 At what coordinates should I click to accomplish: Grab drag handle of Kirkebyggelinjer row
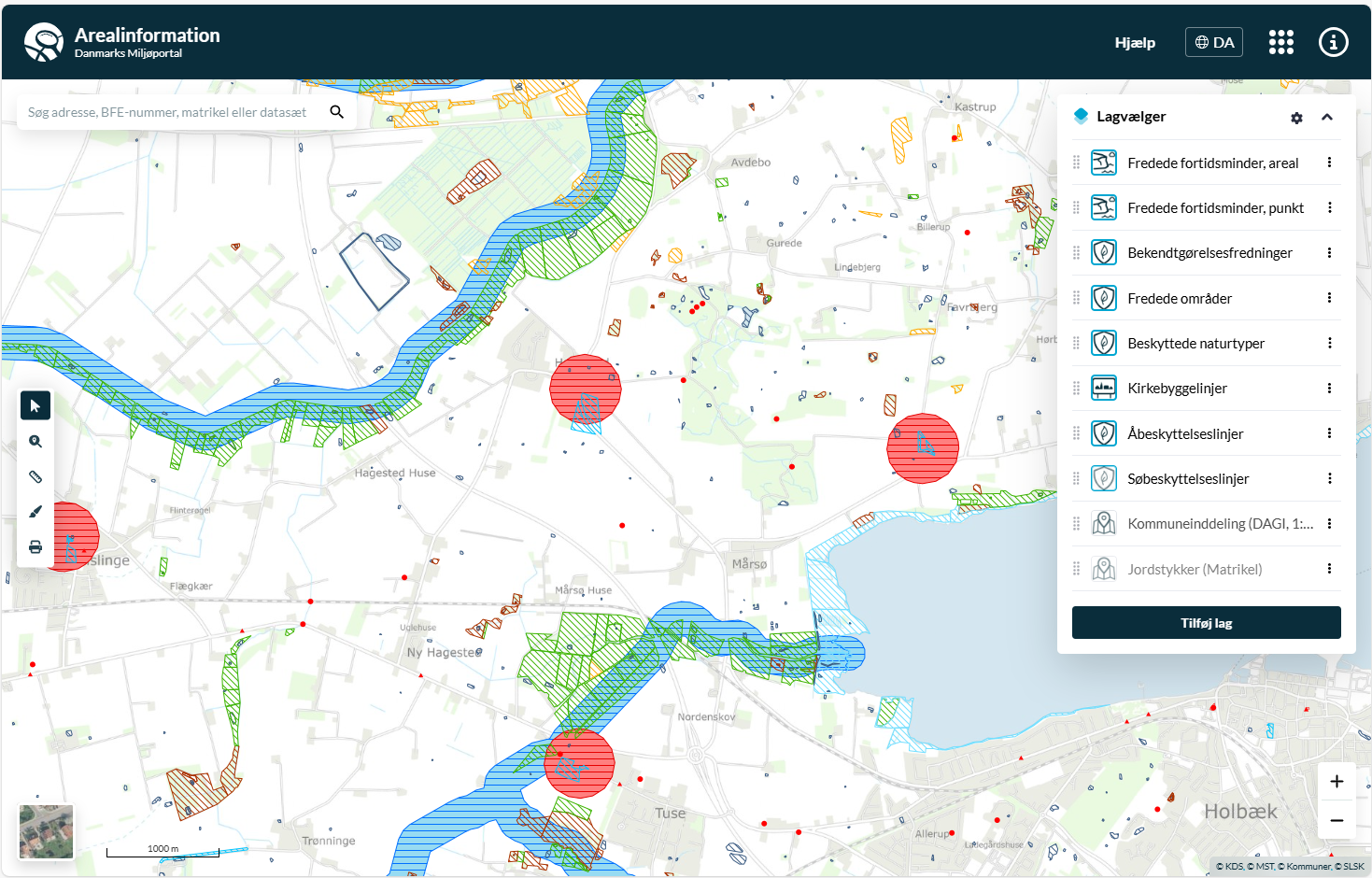(1076, 388)
